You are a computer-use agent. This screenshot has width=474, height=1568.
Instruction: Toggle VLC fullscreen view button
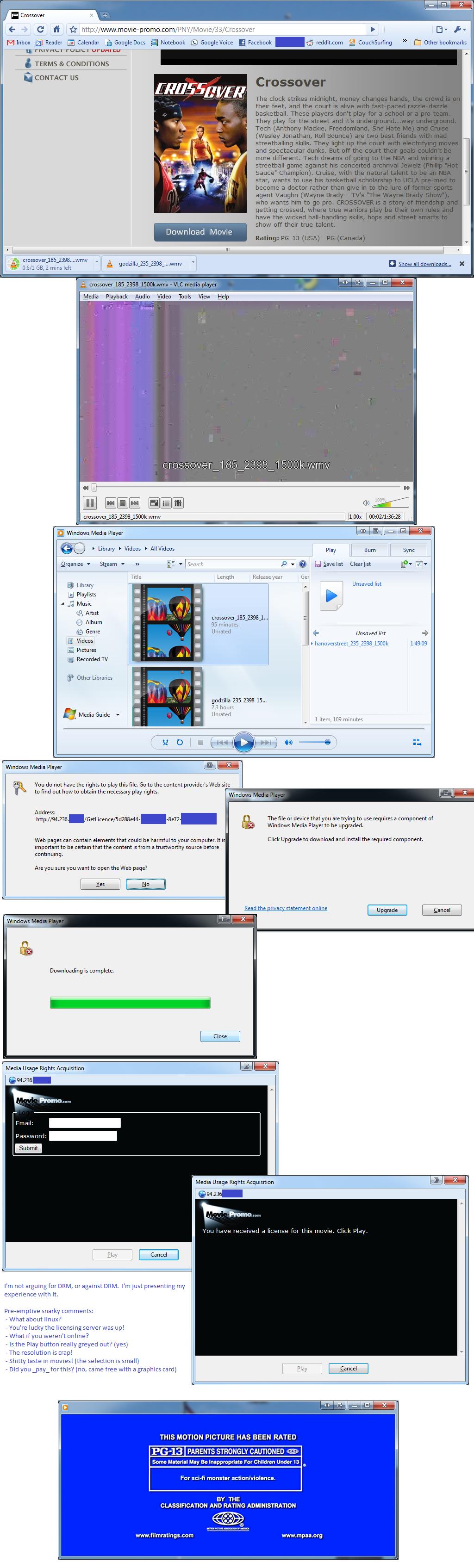pyautogui.click(x=154, y=503)
